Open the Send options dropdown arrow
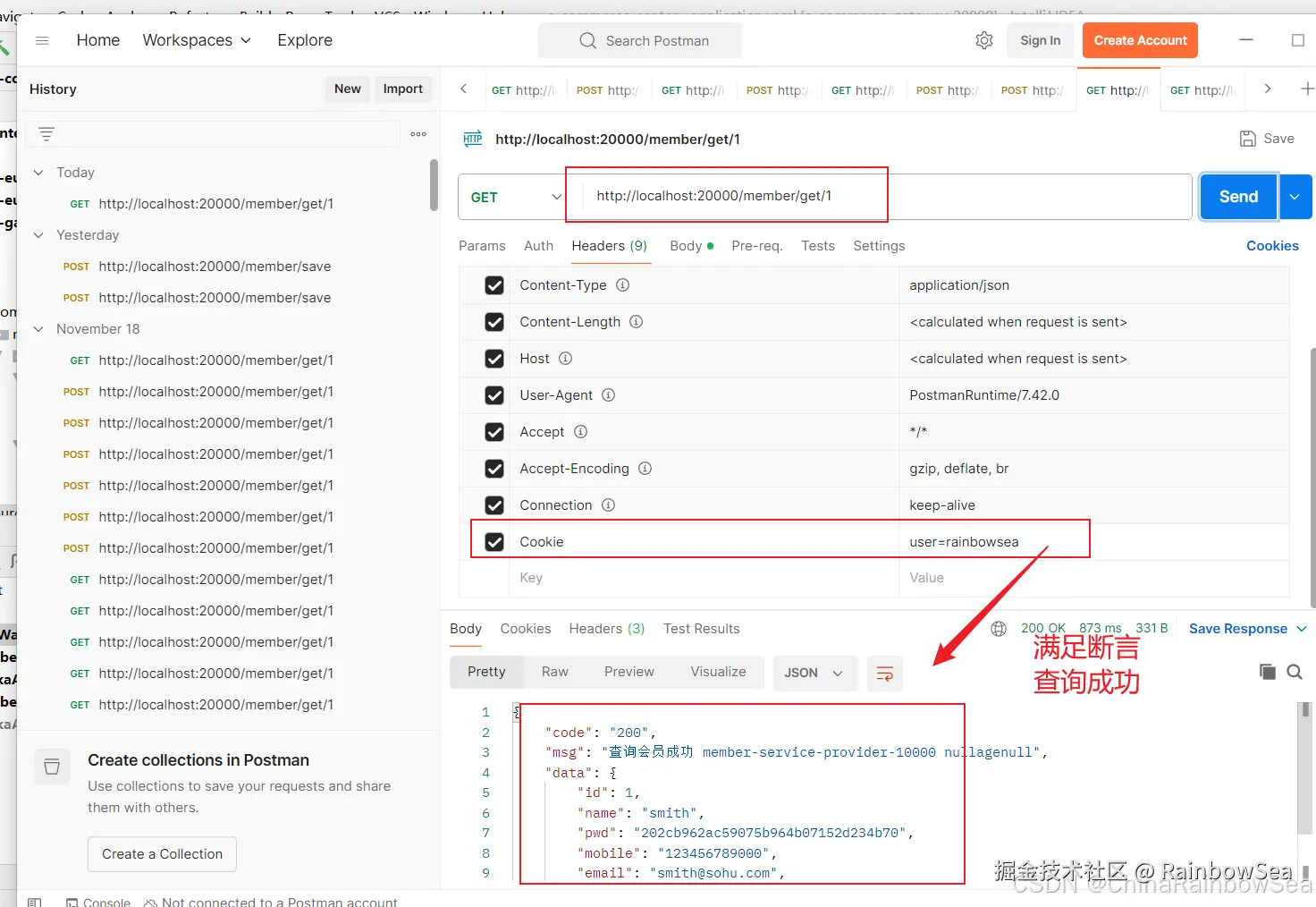The image size is (1316, 907). [1295, 197]
